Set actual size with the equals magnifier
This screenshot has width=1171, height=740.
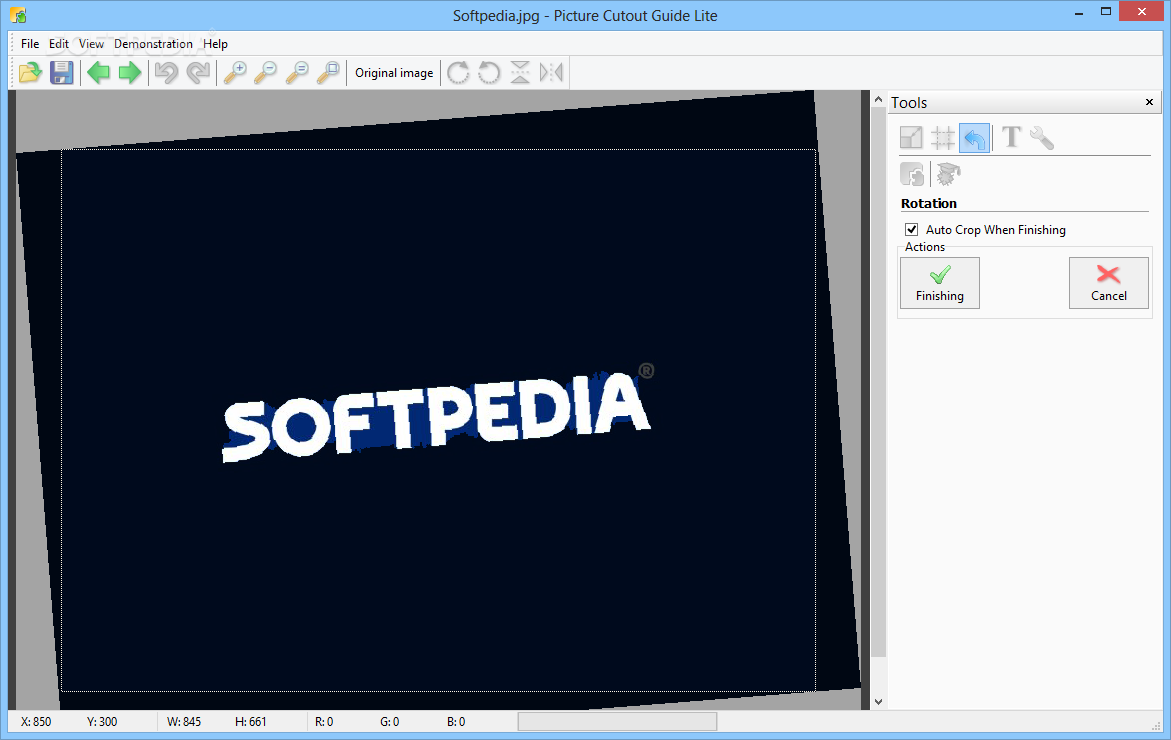[297, 72]
